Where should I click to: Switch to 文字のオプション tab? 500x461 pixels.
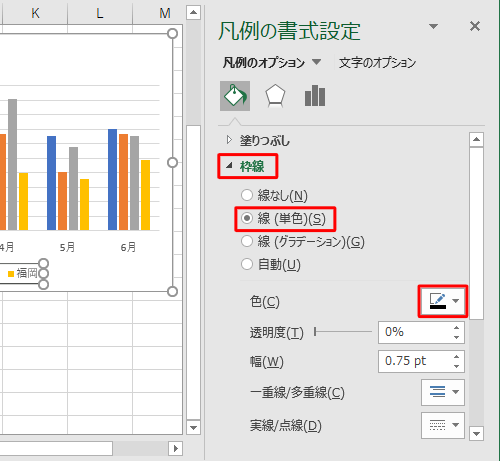[377, 63]
